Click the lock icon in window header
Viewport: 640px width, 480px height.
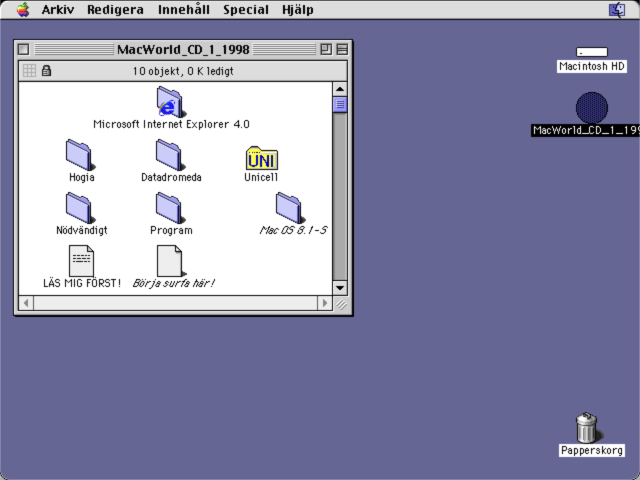[x=46, y=70]
